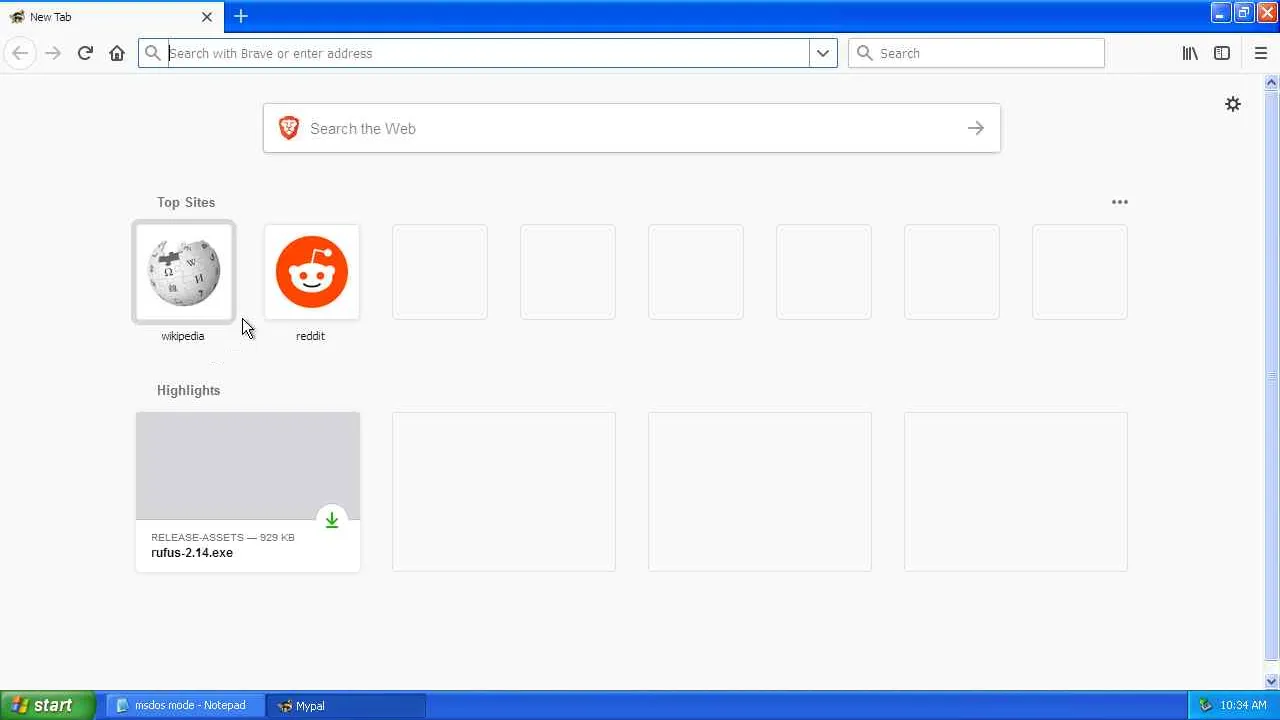The width and height of the screenshot is (1280, 720).
Task: Click the RELEASE-ASSETS — 929 KB text
Action: [223, 537]
